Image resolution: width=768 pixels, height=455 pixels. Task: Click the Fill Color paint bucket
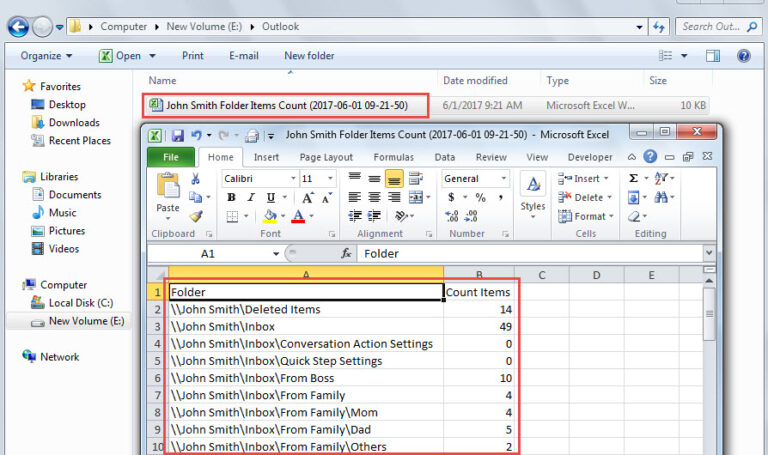(x=269, y=216)
